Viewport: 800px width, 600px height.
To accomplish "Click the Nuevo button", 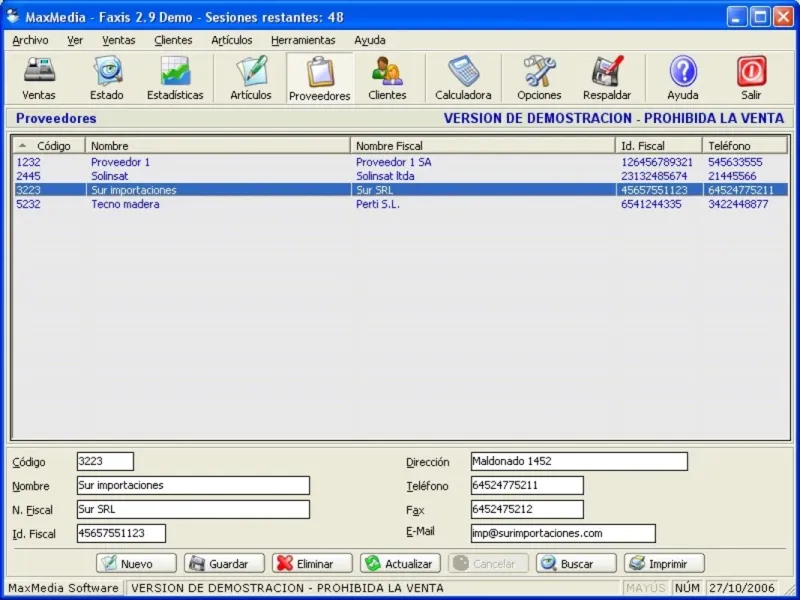I will point(137,564).
